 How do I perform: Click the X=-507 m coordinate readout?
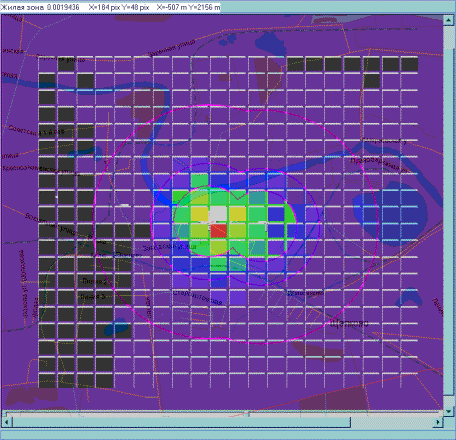172,7
